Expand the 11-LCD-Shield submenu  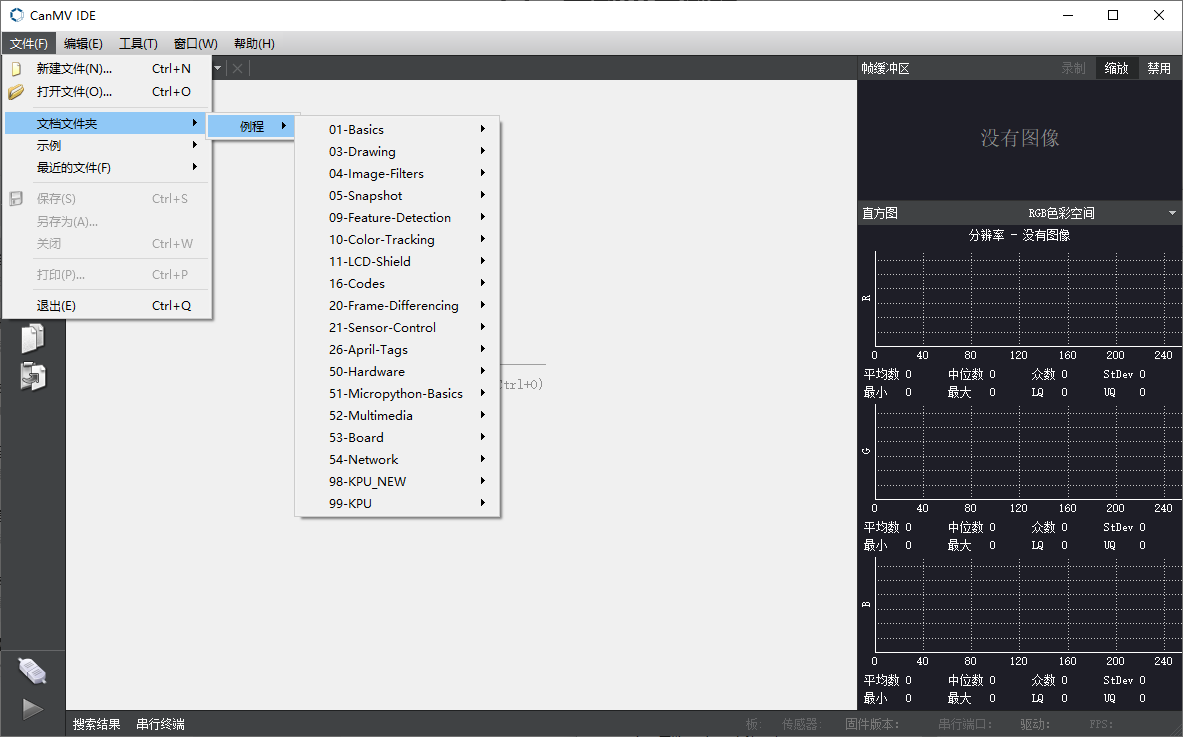398,261
